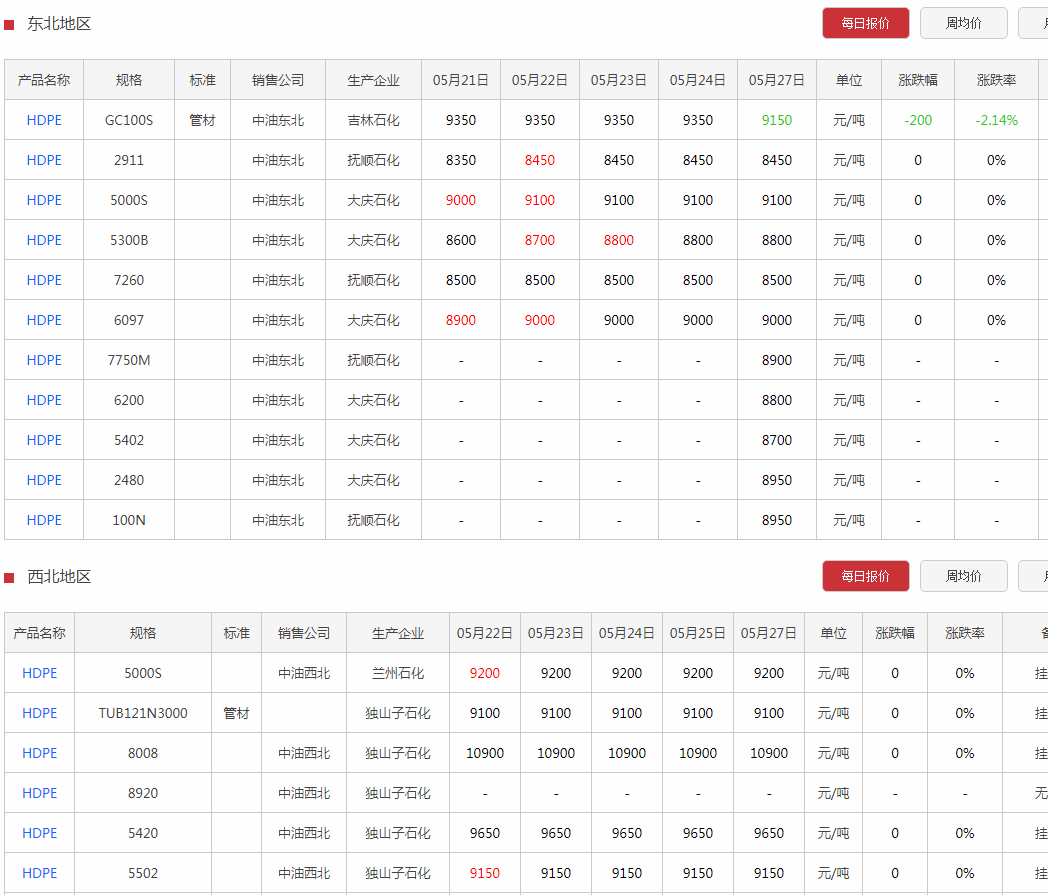Click the 西北地区 section heading
The image size is (1048, 895).
pyautogui.click(x=59, y=577)
